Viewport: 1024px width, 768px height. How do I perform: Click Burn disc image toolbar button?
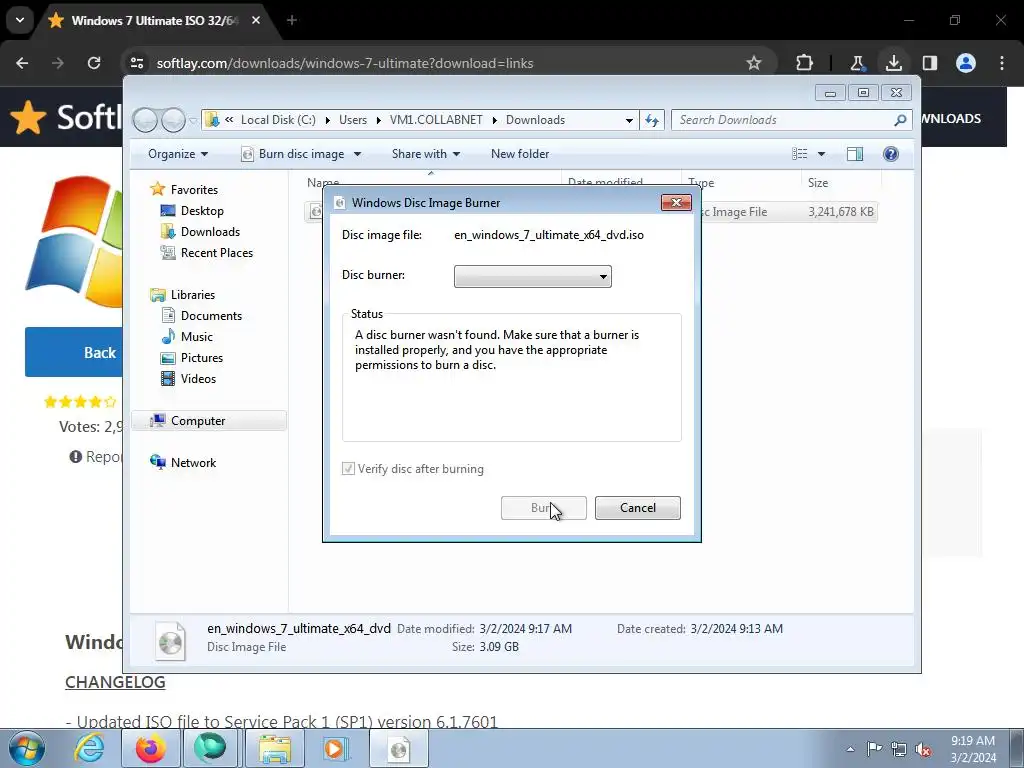click(x=293, y=153)
